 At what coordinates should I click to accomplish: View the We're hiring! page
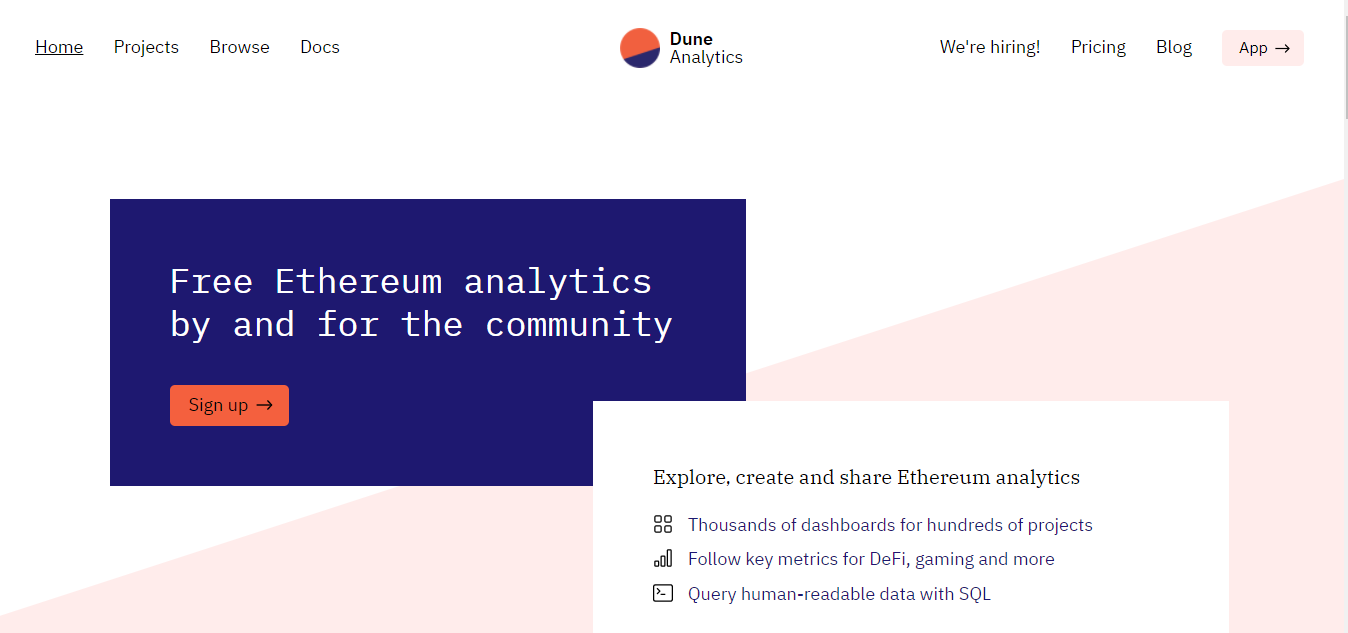point(990,47)
